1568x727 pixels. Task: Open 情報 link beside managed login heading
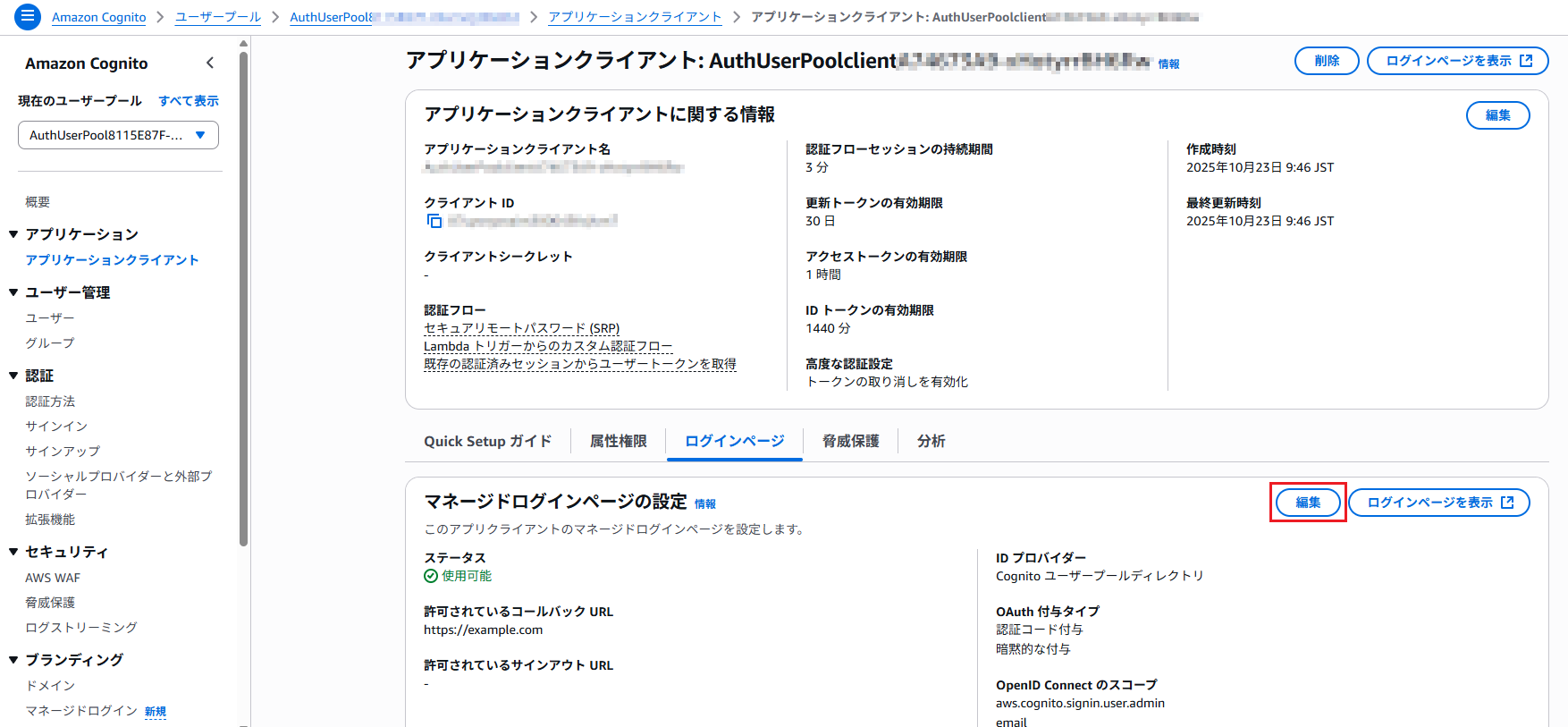(705, 503)
